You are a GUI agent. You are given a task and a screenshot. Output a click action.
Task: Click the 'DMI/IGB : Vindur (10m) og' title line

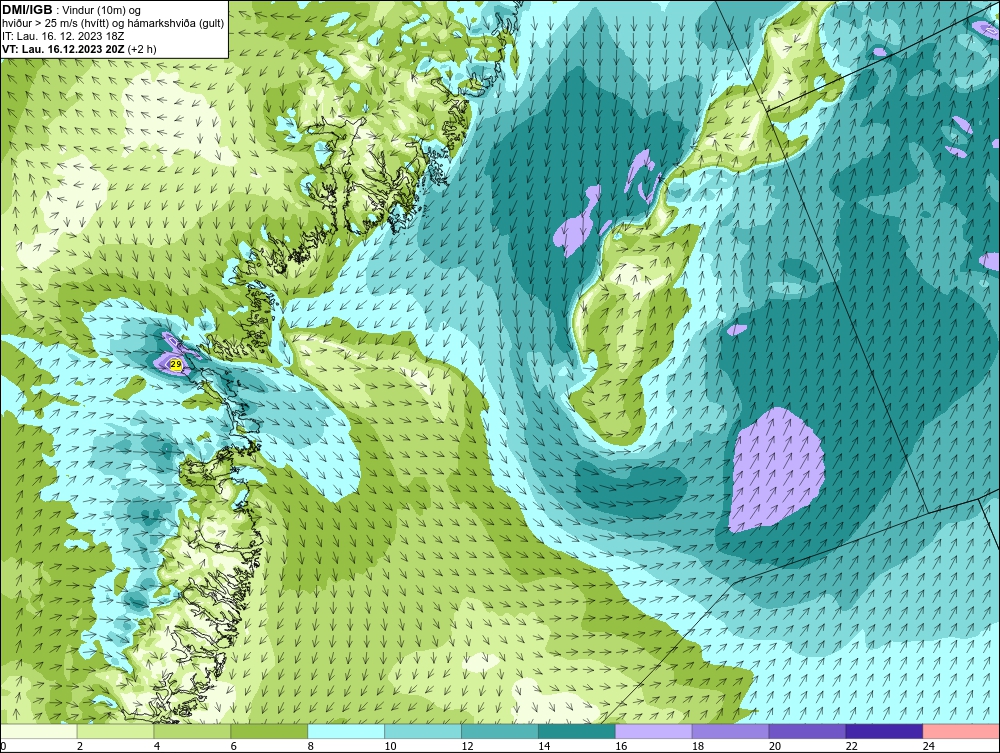(x=71, y=10)
